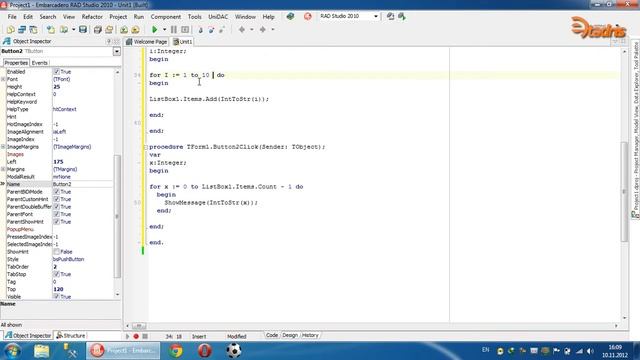This screenshot has height=360, width=640.
Task: Toggle the TabStop property checkbox
Action: coord(56,274)
